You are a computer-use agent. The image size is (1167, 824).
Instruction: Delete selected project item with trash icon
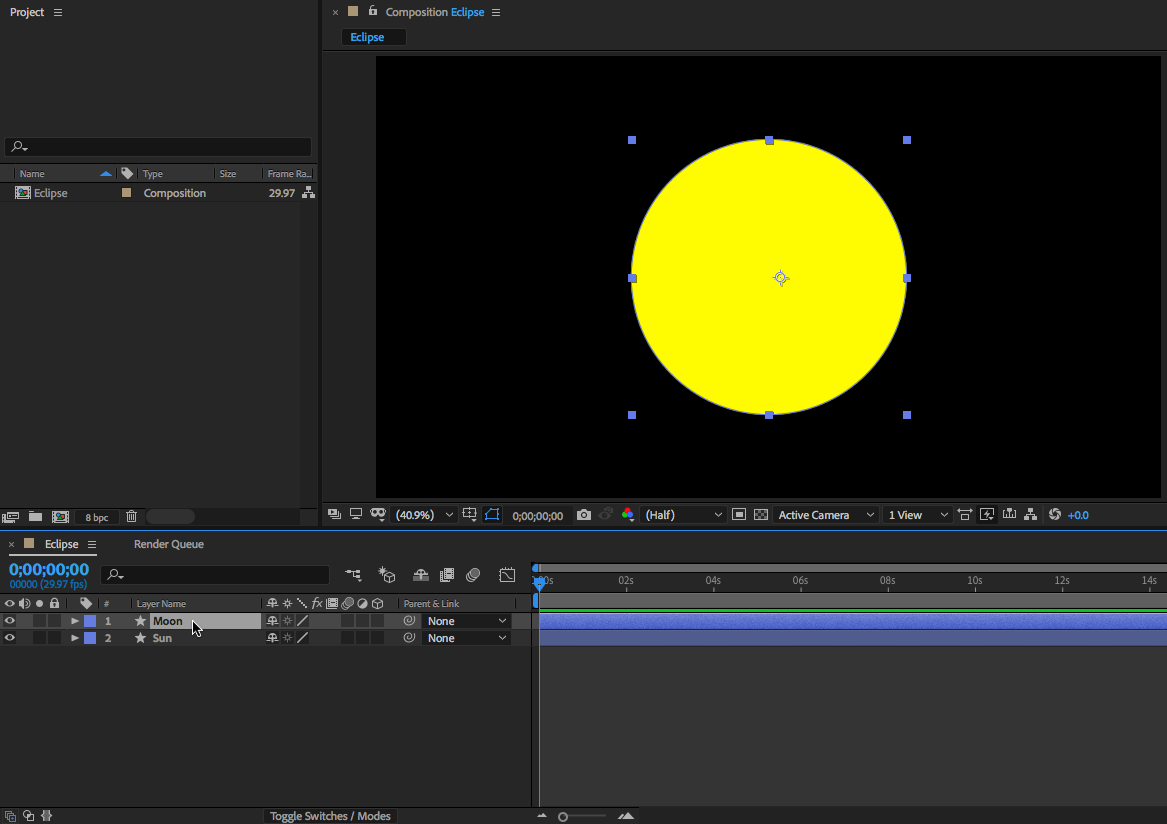(x=131, y=517)
